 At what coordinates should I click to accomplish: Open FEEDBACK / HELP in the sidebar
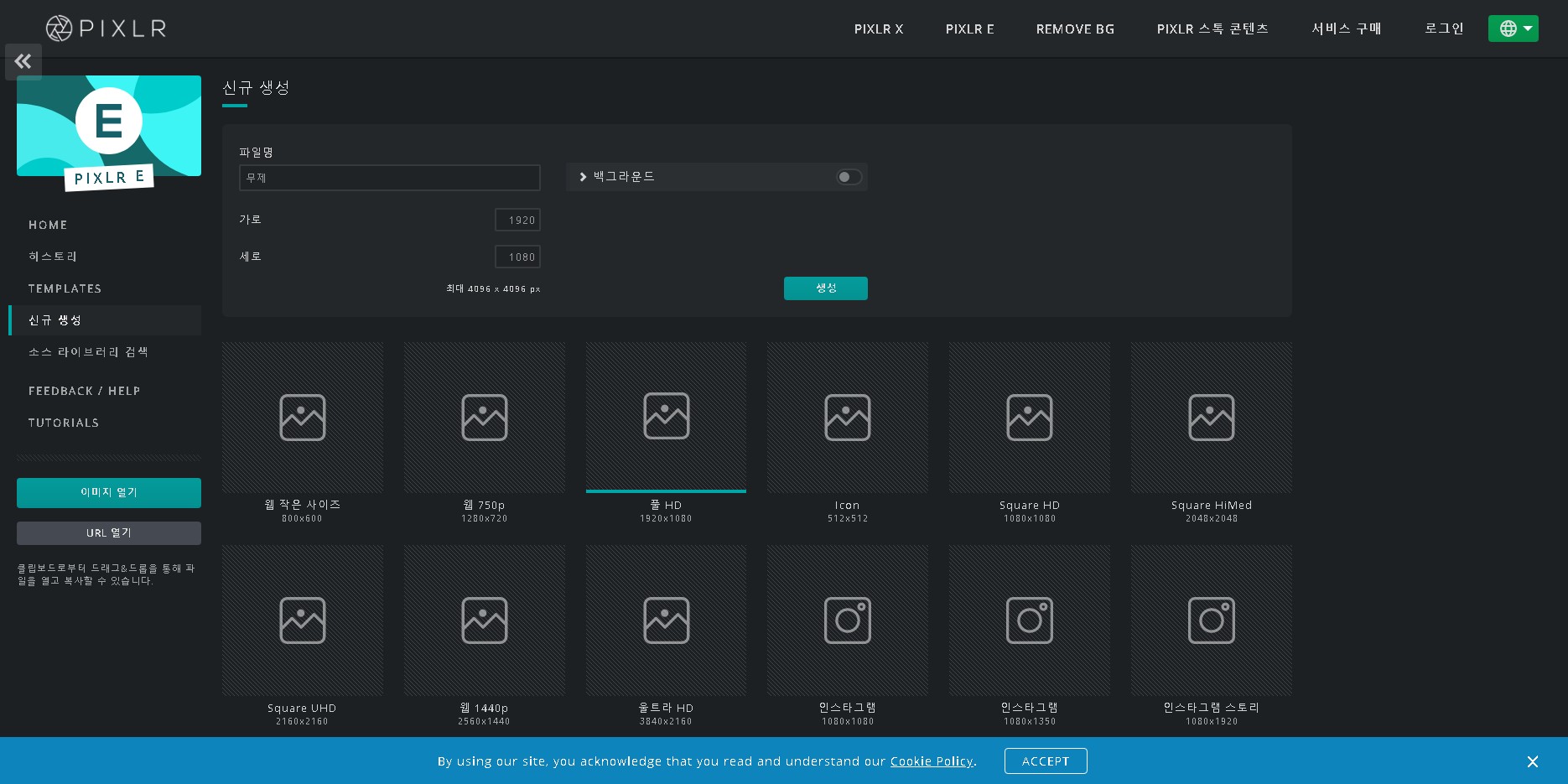coord(105,391)
